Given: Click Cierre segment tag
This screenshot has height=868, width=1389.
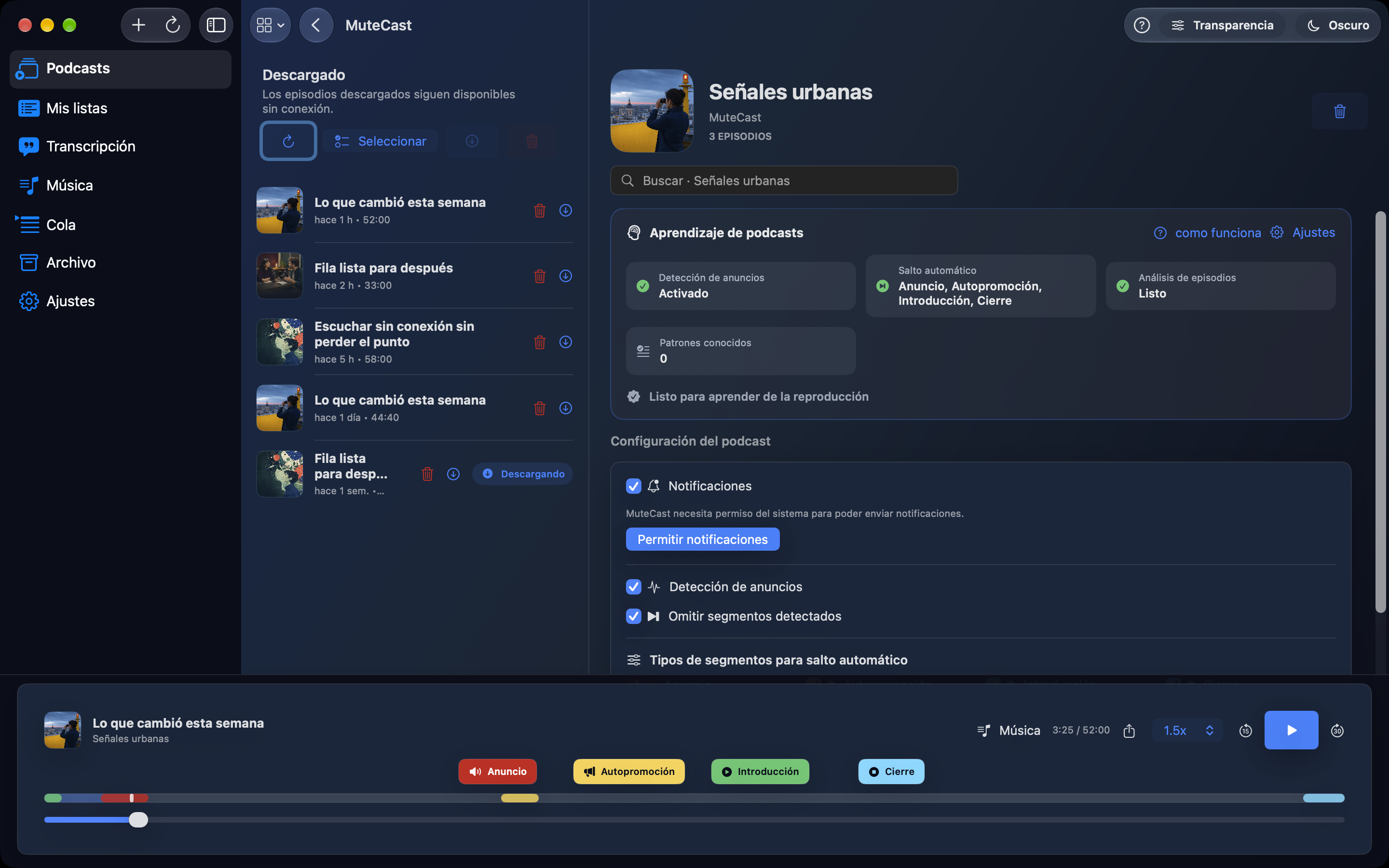Looking at the screenshot, I should (891, 772).
